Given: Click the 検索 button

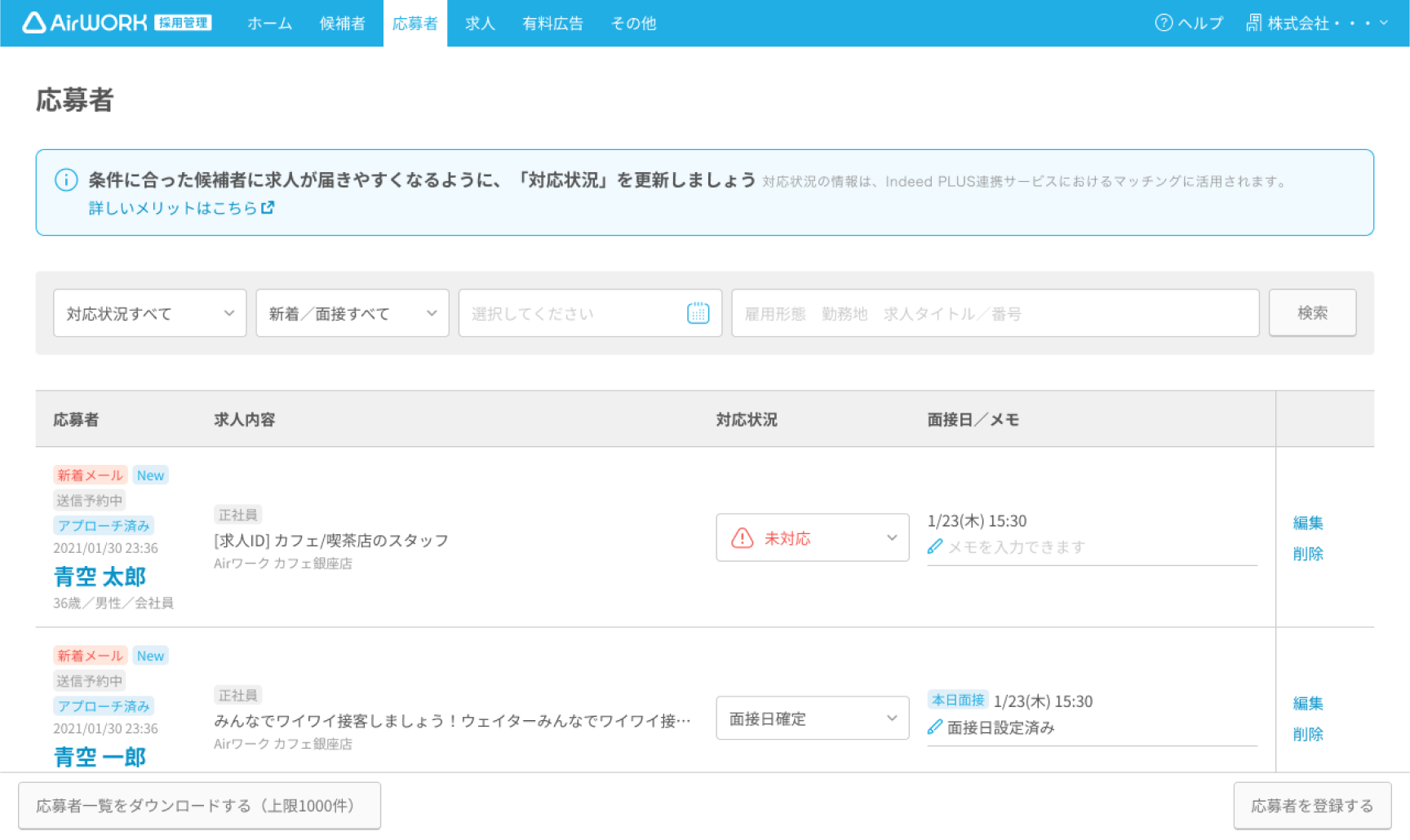Looking at the screenshot, I should point(1312,313).
